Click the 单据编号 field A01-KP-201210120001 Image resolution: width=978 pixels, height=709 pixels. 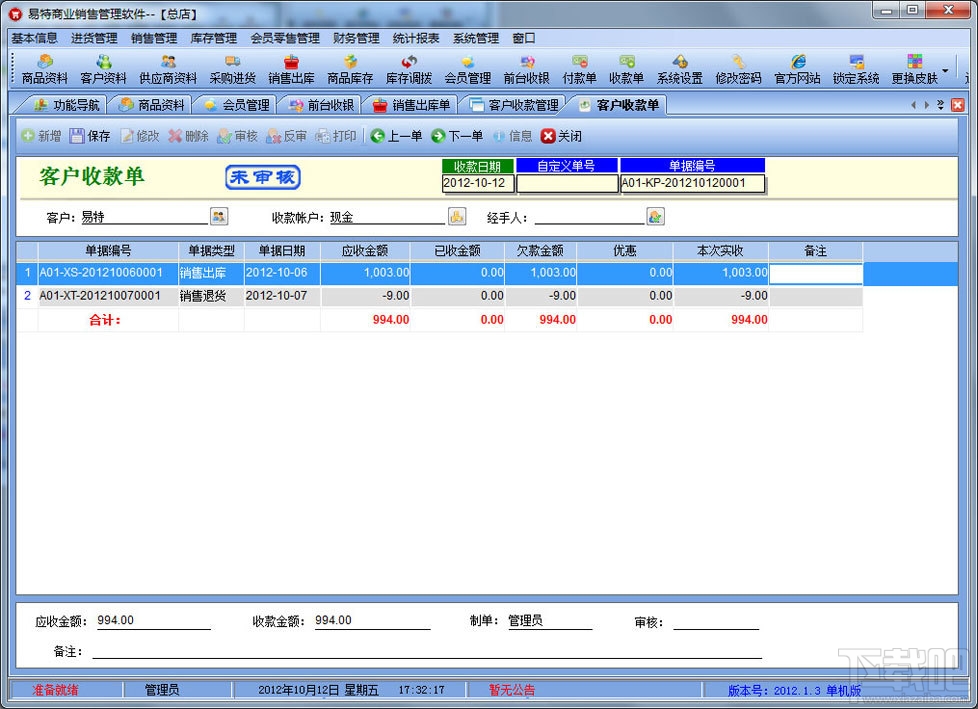click(x=692, y=183)
